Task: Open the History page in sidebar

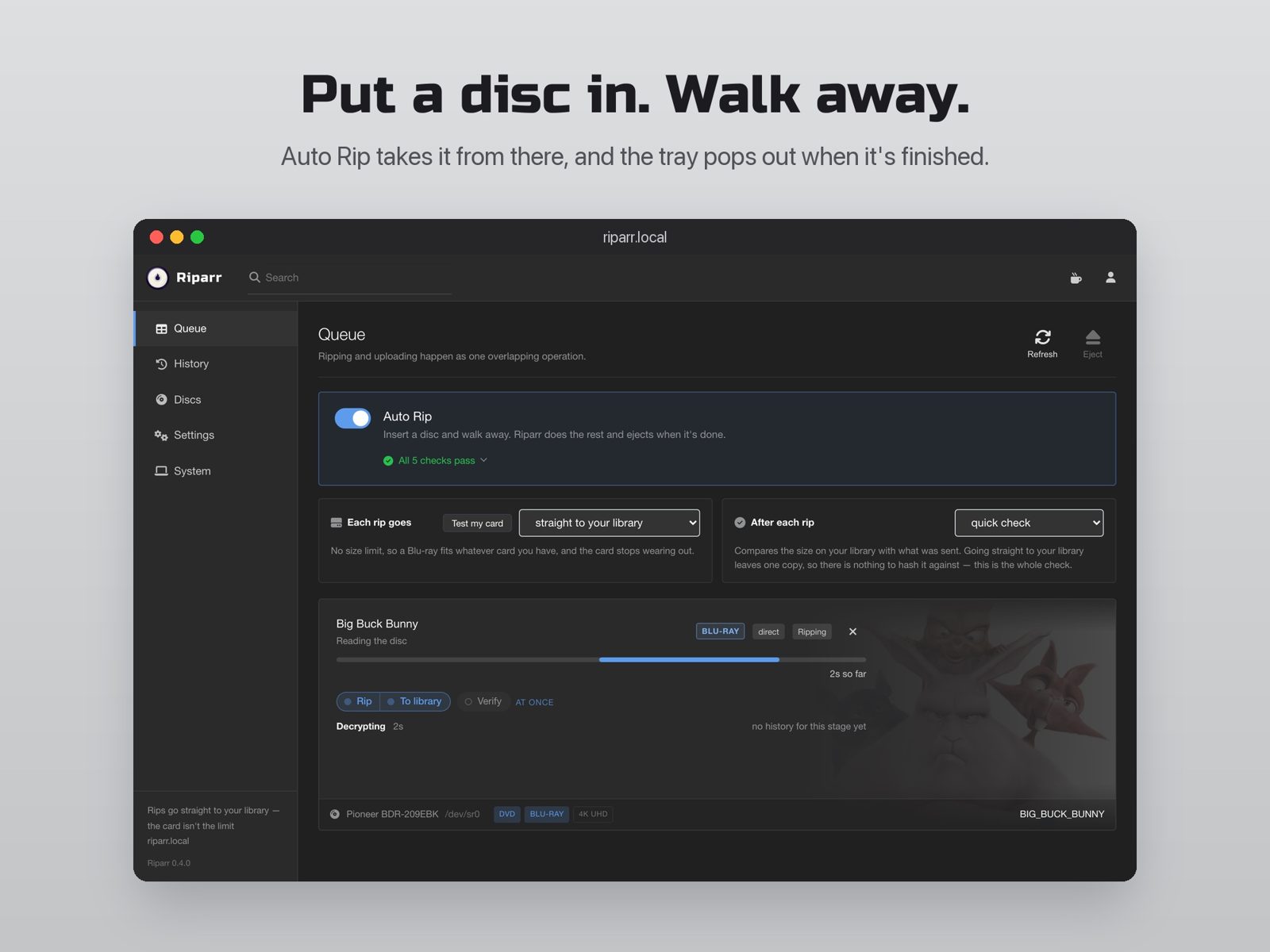Action: pyautogui.click(x=216, y=364)
